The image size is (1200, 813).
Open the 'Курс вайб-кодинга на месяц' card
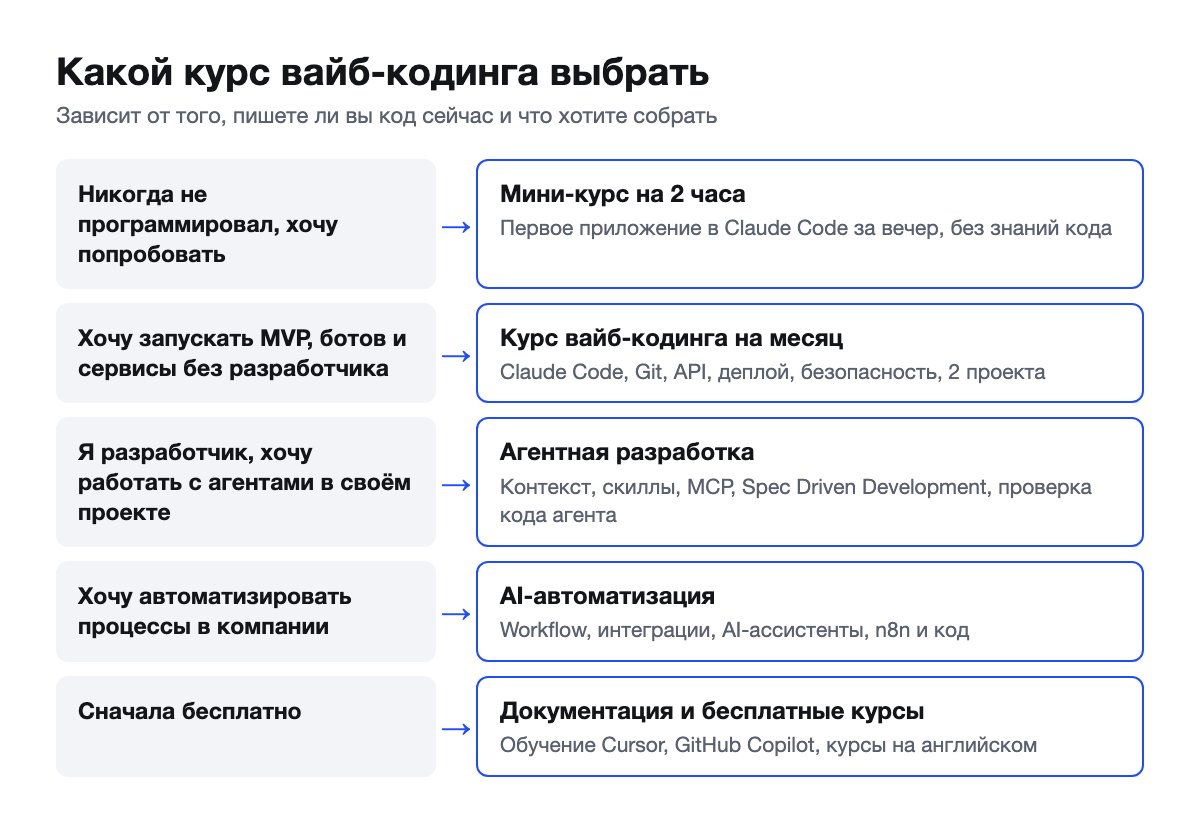[810, 353]
